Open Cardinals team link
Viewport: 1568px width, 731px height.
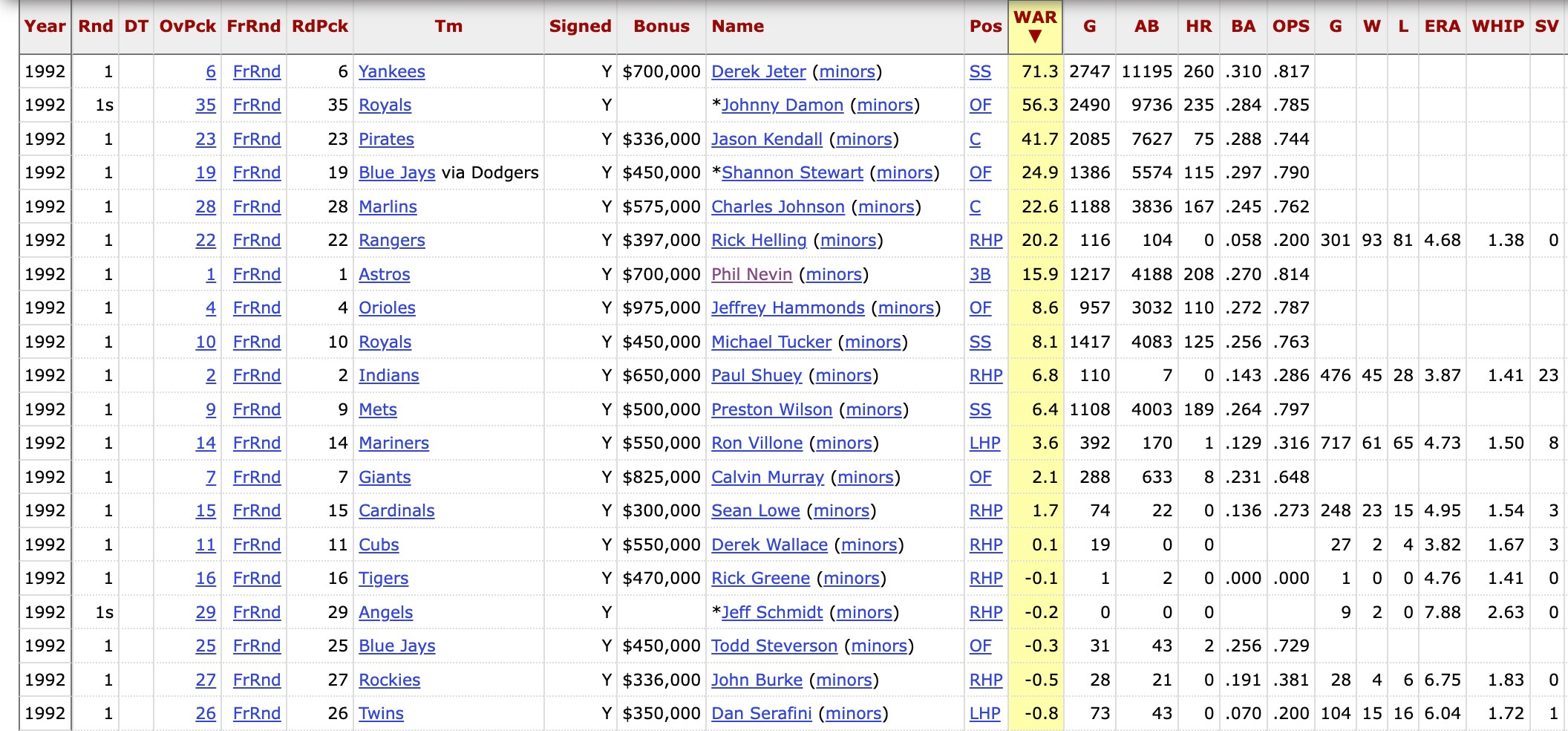click(396, 511)
